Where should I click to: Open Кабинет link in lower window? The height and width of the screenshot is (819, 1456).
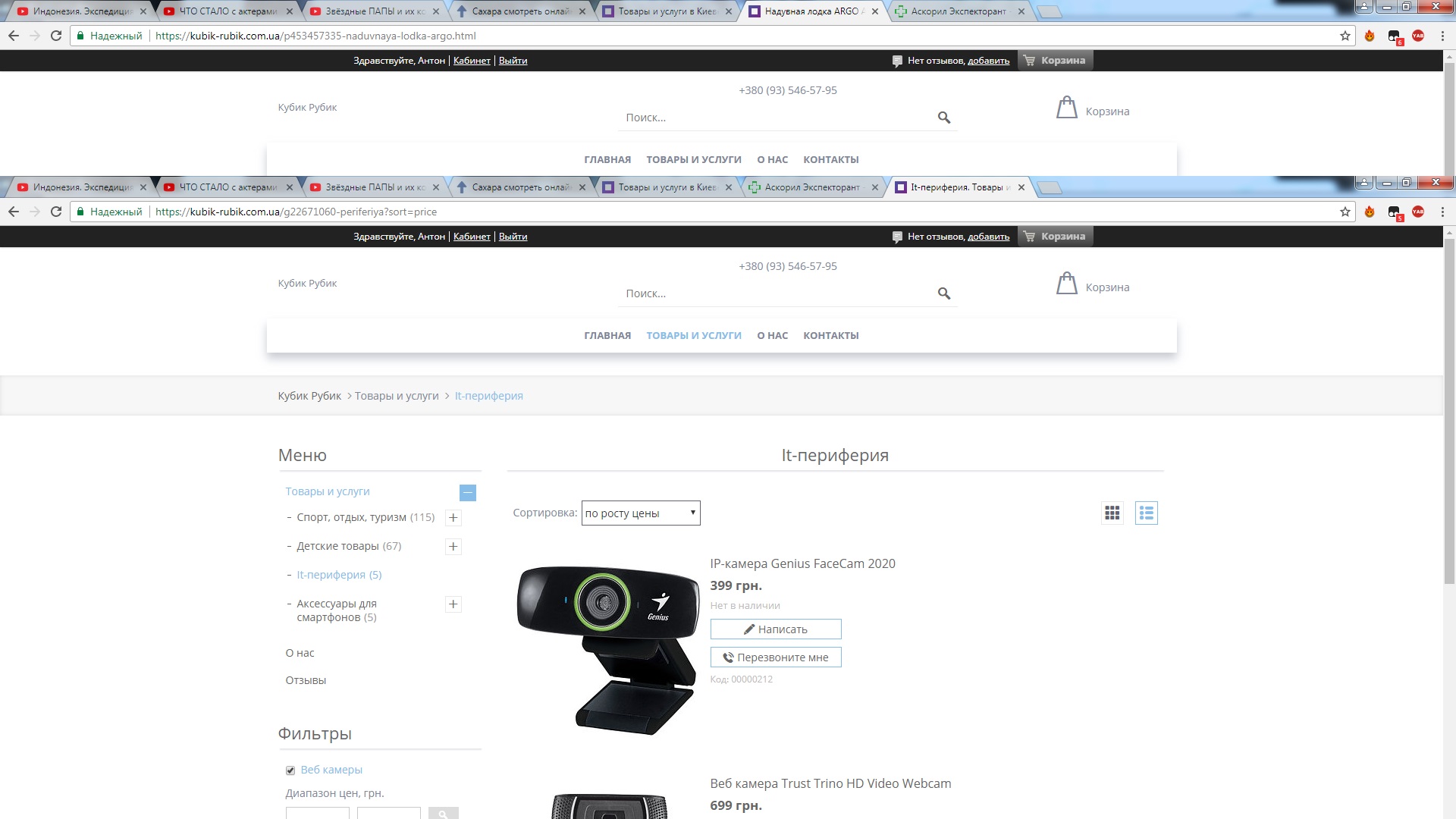tap(472, 237)
